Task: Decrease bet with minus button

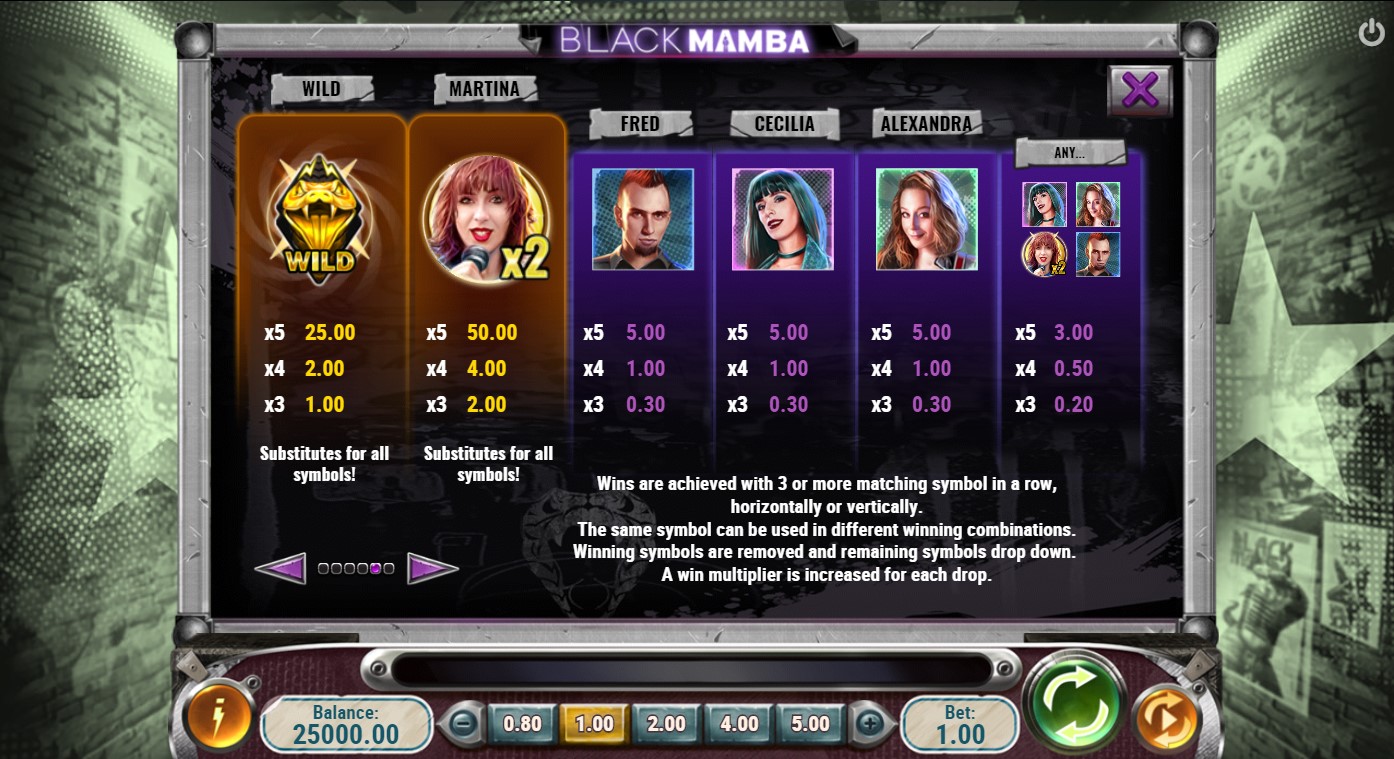Action: tap(462, 723)
